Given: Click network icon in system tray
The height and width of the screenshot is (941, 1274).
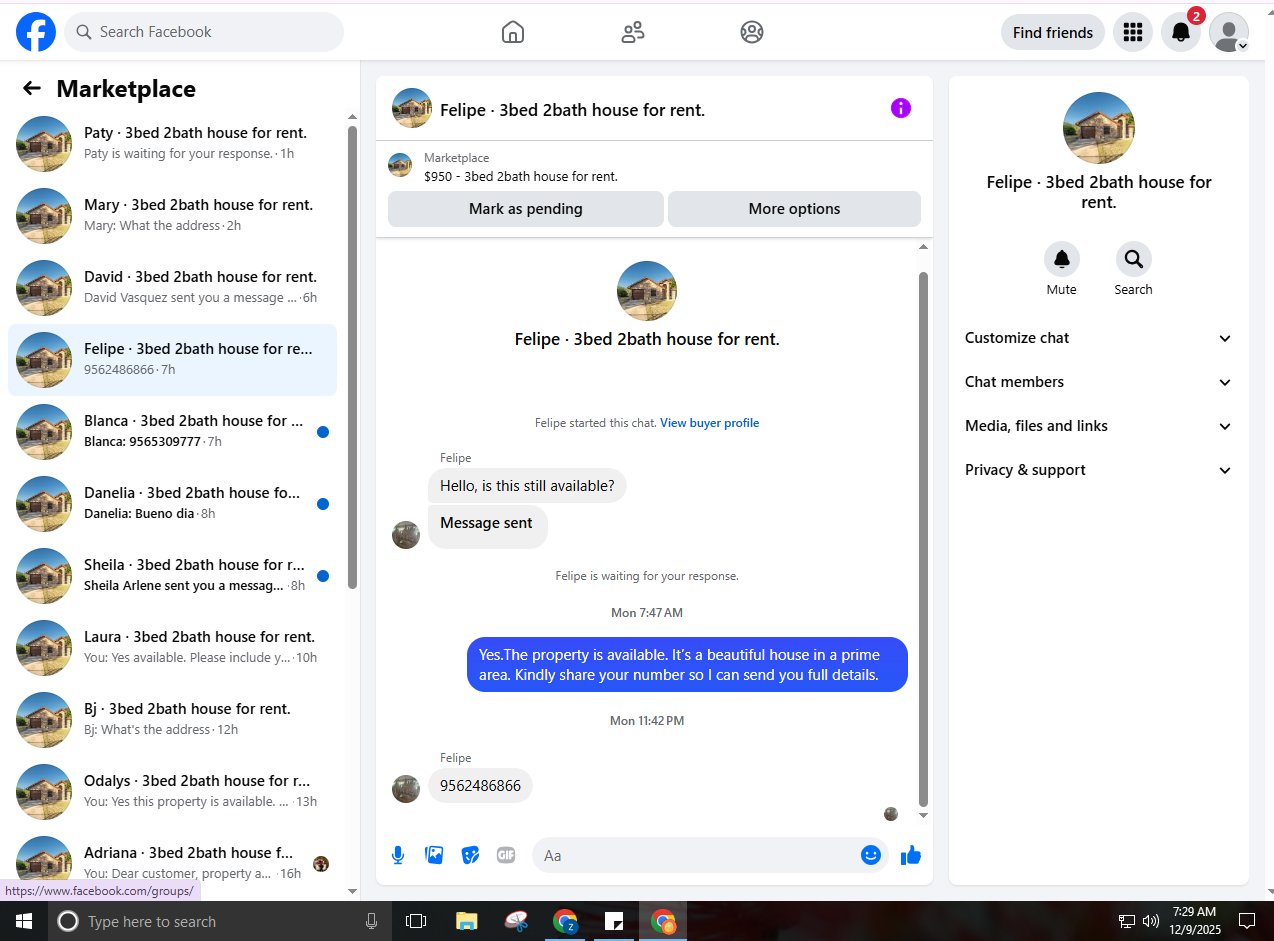Looking at the screenshot, I should [x=1127, y=921].
